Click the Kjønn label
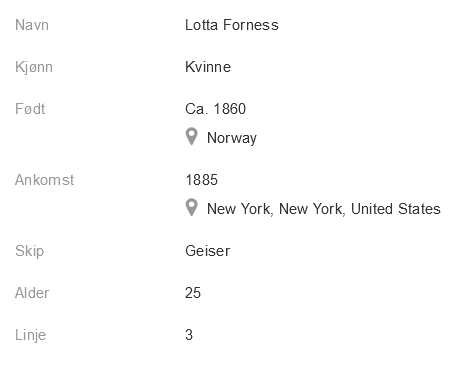 34,67
